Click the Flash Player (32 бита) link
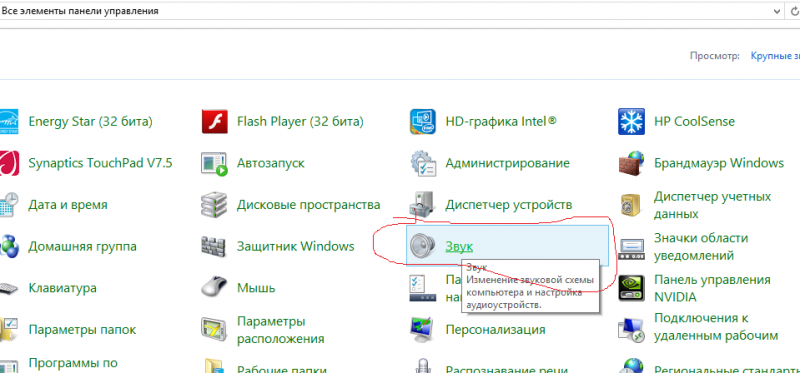 click(x=300, y=121)
